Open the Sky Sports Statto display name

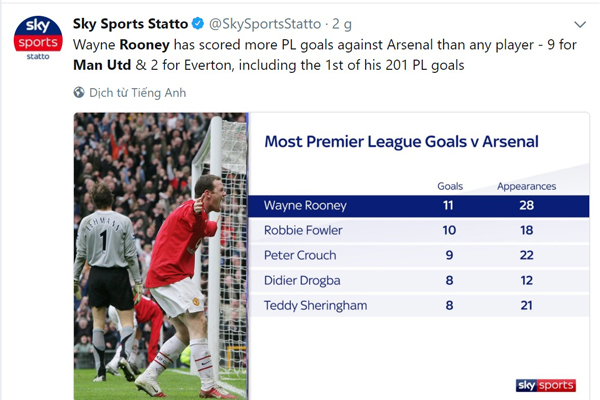[130, 24]
